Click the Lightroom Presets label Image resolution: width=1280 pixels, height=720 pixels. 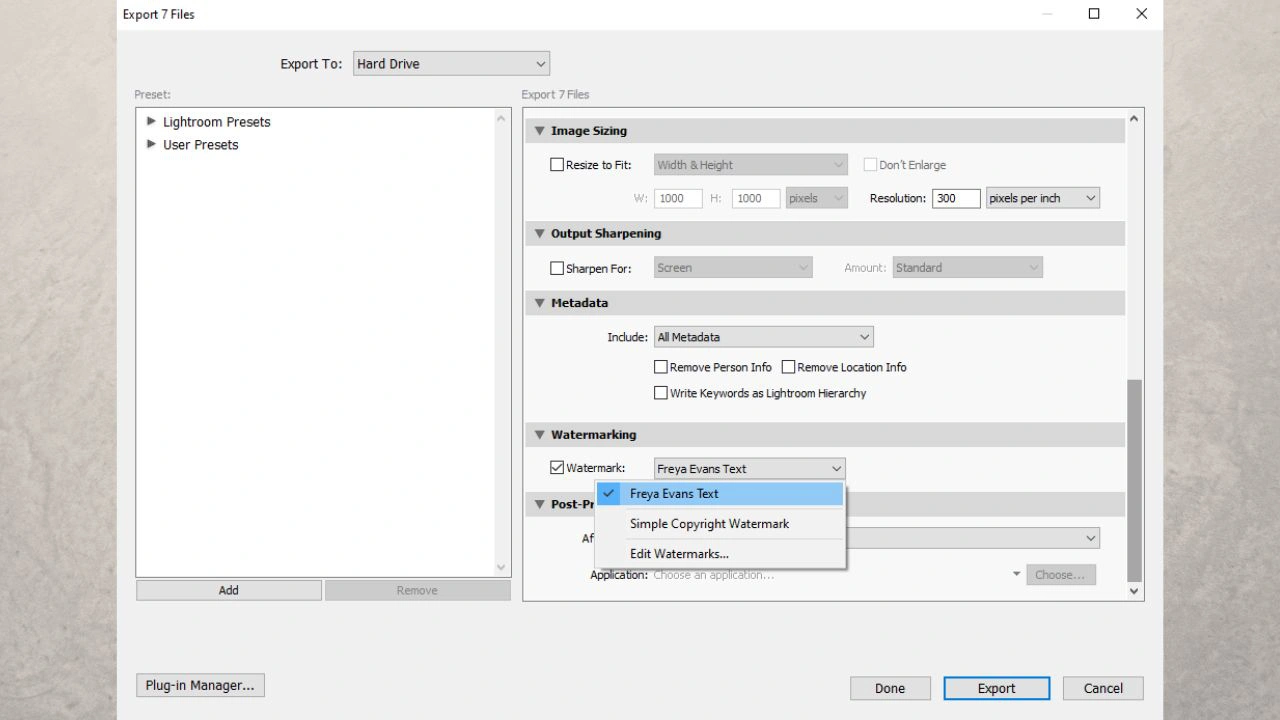click(217, 122)
